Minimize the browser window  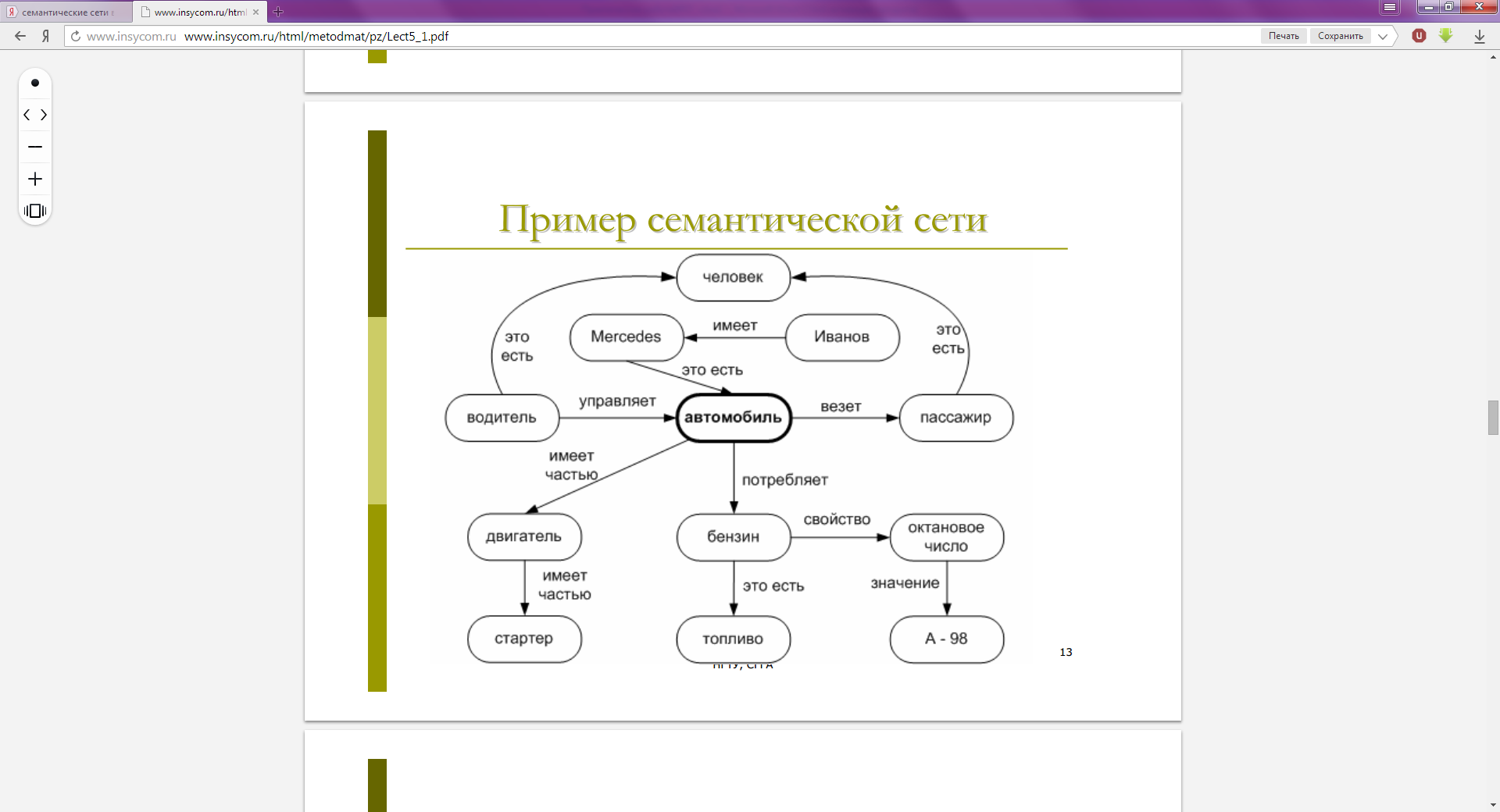click(x=1429, y=7)
